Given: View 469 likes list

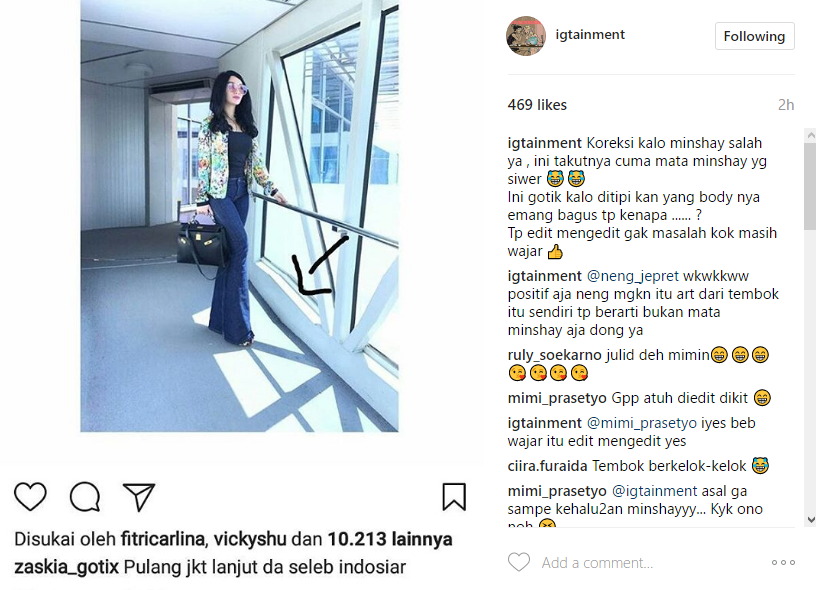Looking at the screenshot, I should pyautogui.click(x=537, y=105).
